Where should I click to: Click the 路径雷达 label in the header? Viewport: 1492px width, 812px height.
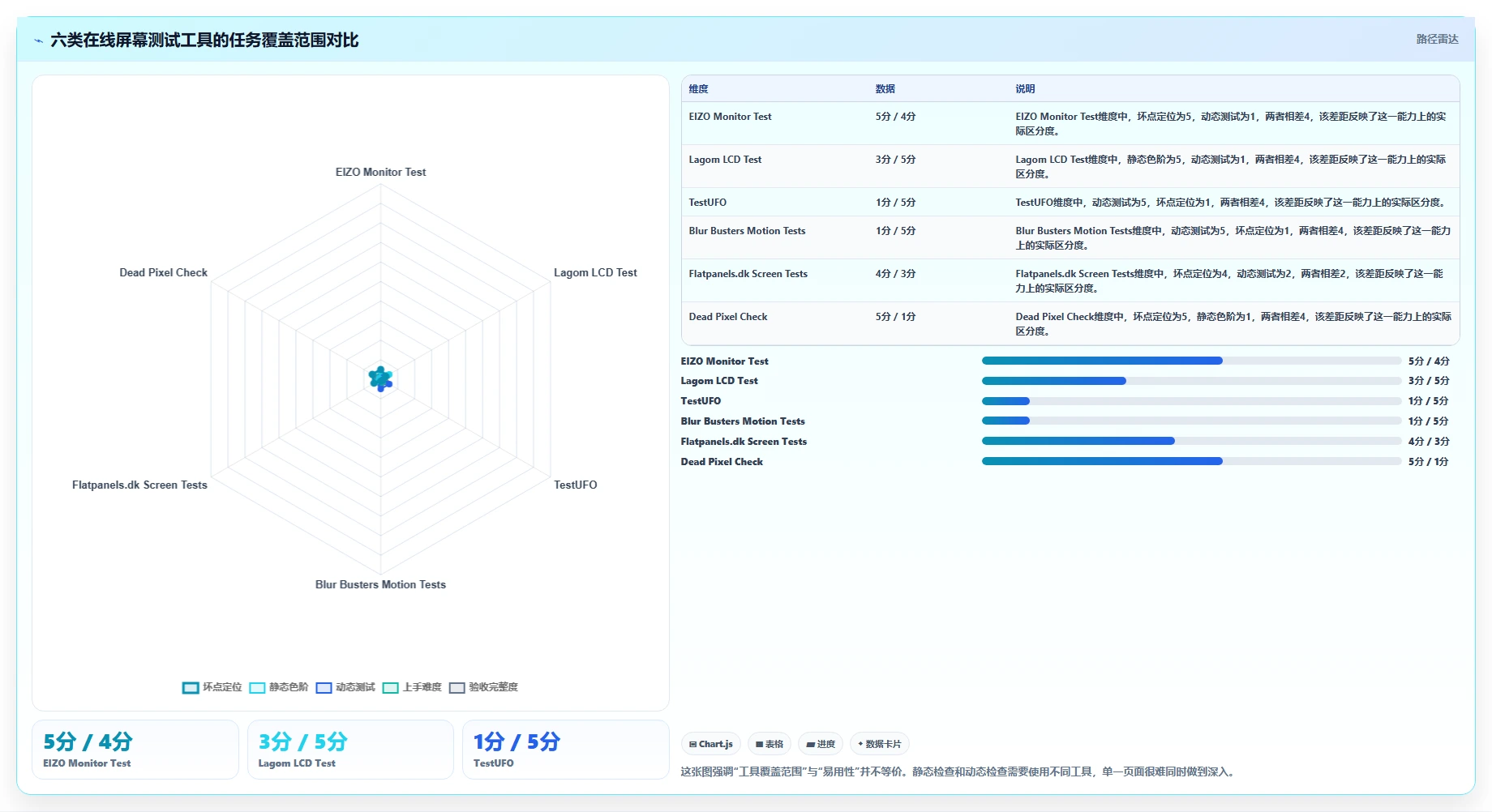coord(1437,39)
